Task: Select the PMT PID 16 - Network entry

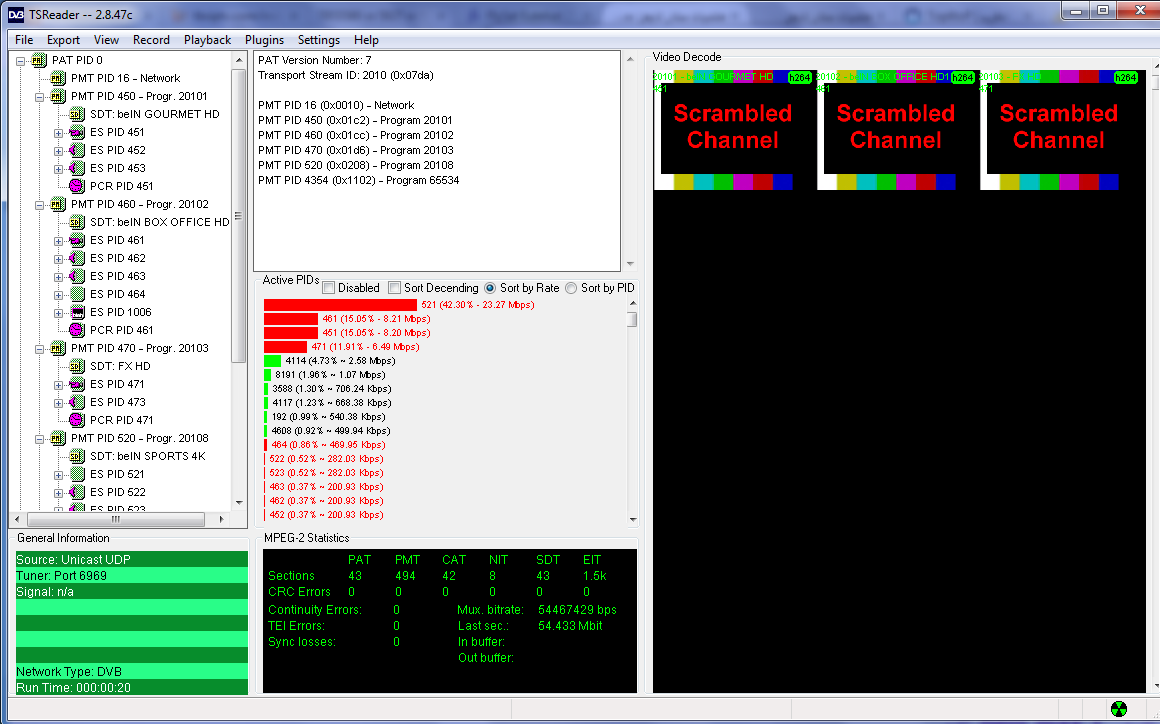Action: 125,78
